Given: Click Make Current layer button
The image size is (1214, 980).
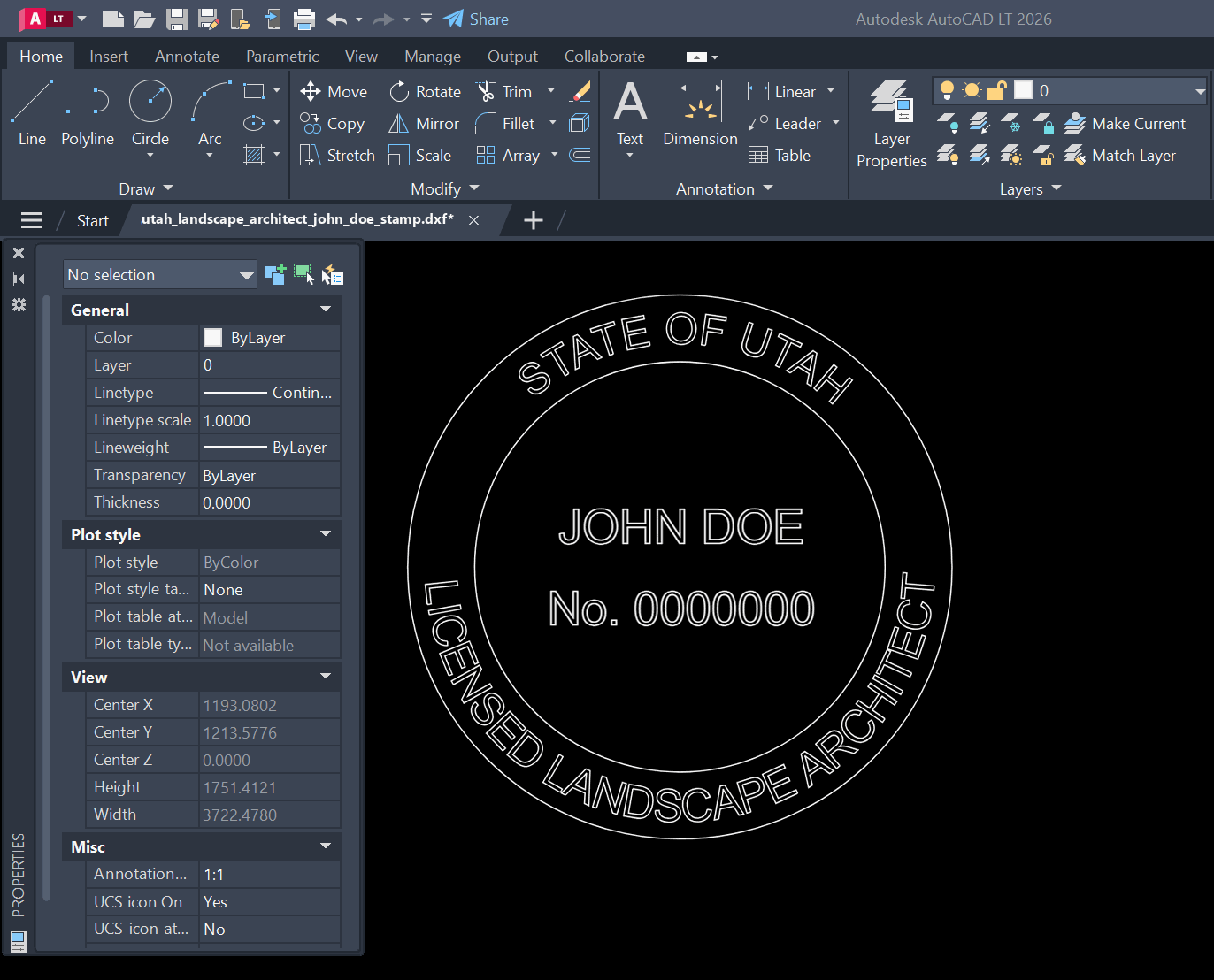Looking at the screenshot, I should [x=1126, y=123].
